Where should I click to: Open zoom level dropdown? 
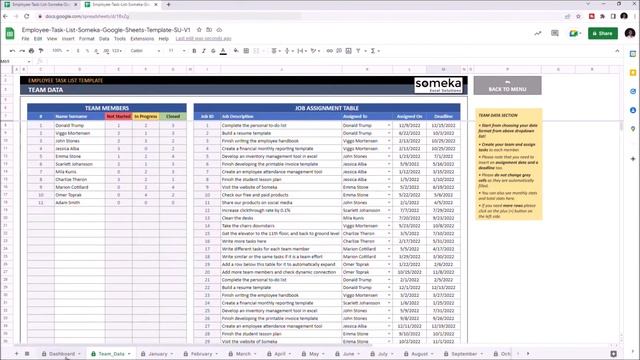click(x=60, y=51)
